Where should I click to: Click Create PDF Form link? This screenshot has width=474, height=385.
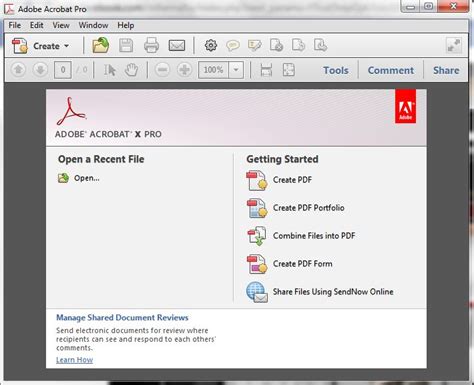[x=303, y=264]
